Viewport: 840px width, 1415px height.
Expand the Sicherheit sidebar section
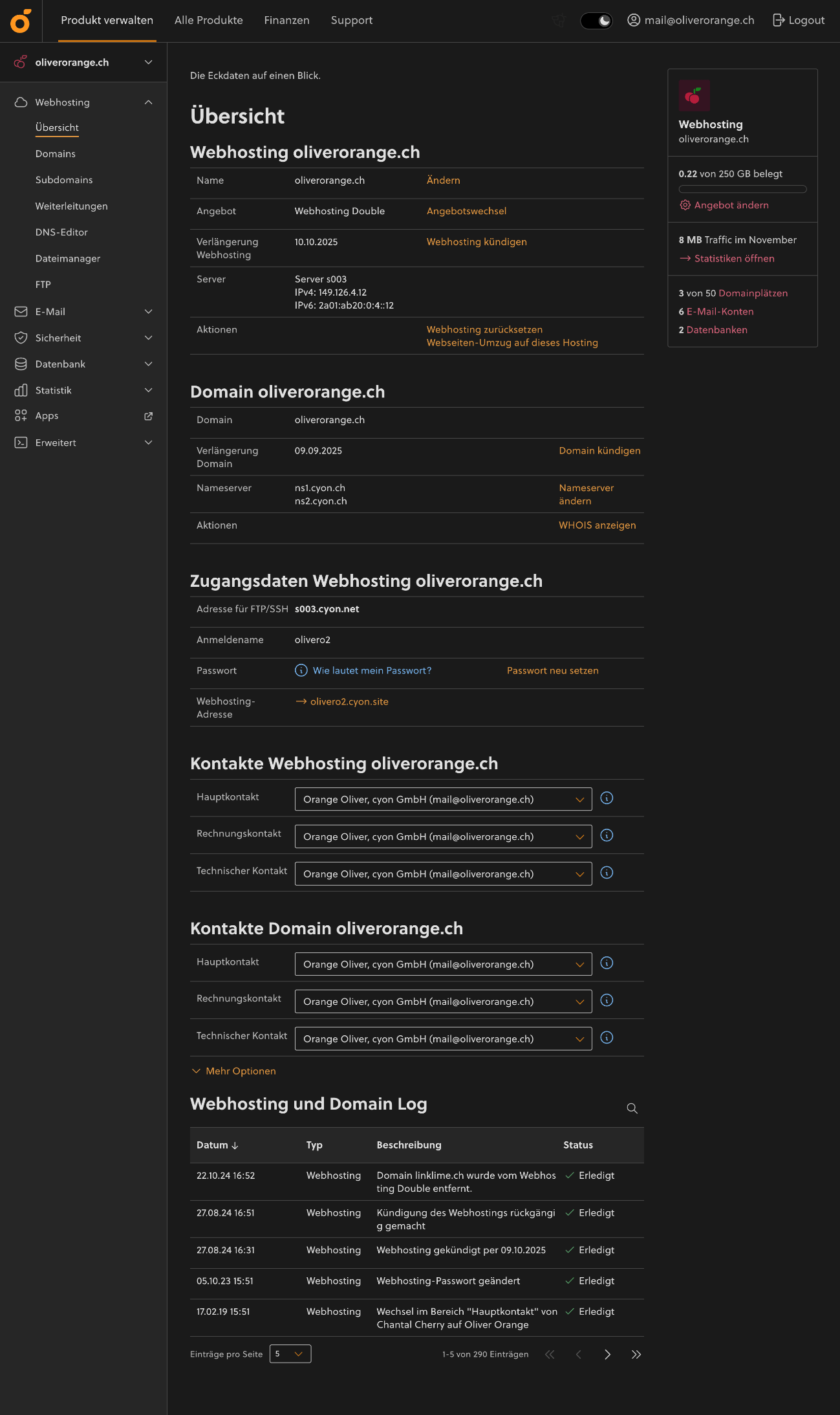coord(149,338)
